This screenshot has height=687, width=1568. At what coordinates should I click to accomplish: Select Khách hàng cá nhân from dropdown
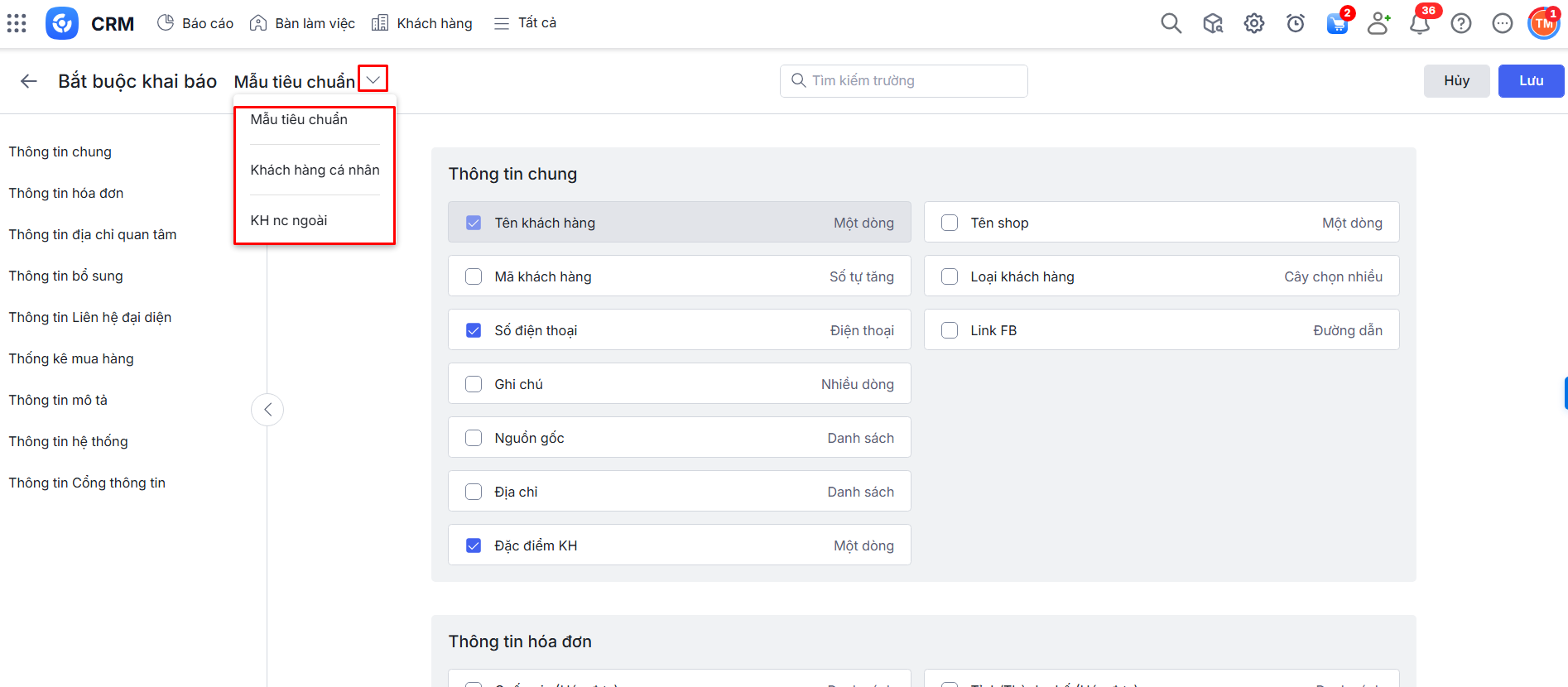click(x=315, y=170)
